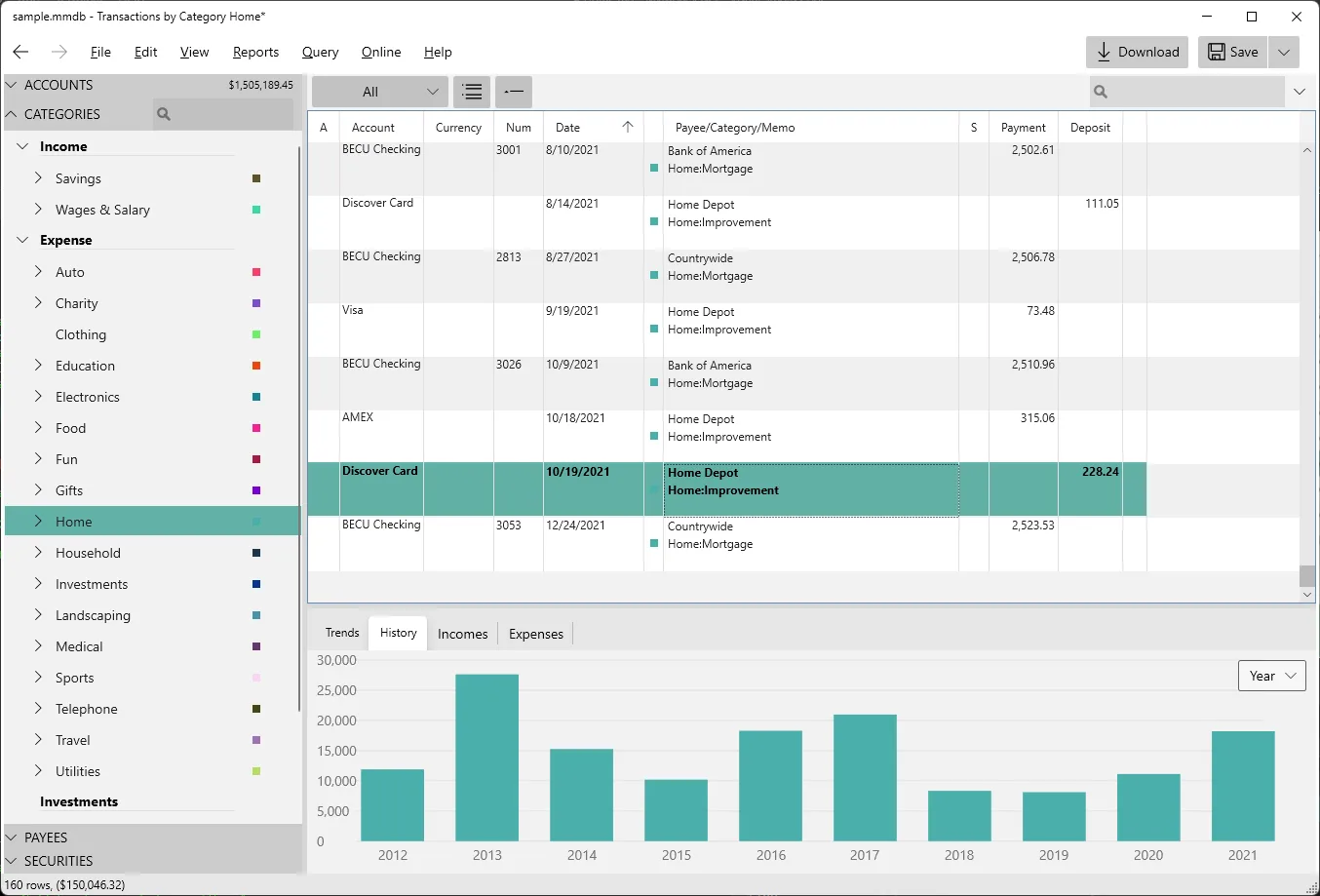Select the Electronics category
This screenshot has width=1320, height=896.
pyautogui.click(x=88, y=397)
